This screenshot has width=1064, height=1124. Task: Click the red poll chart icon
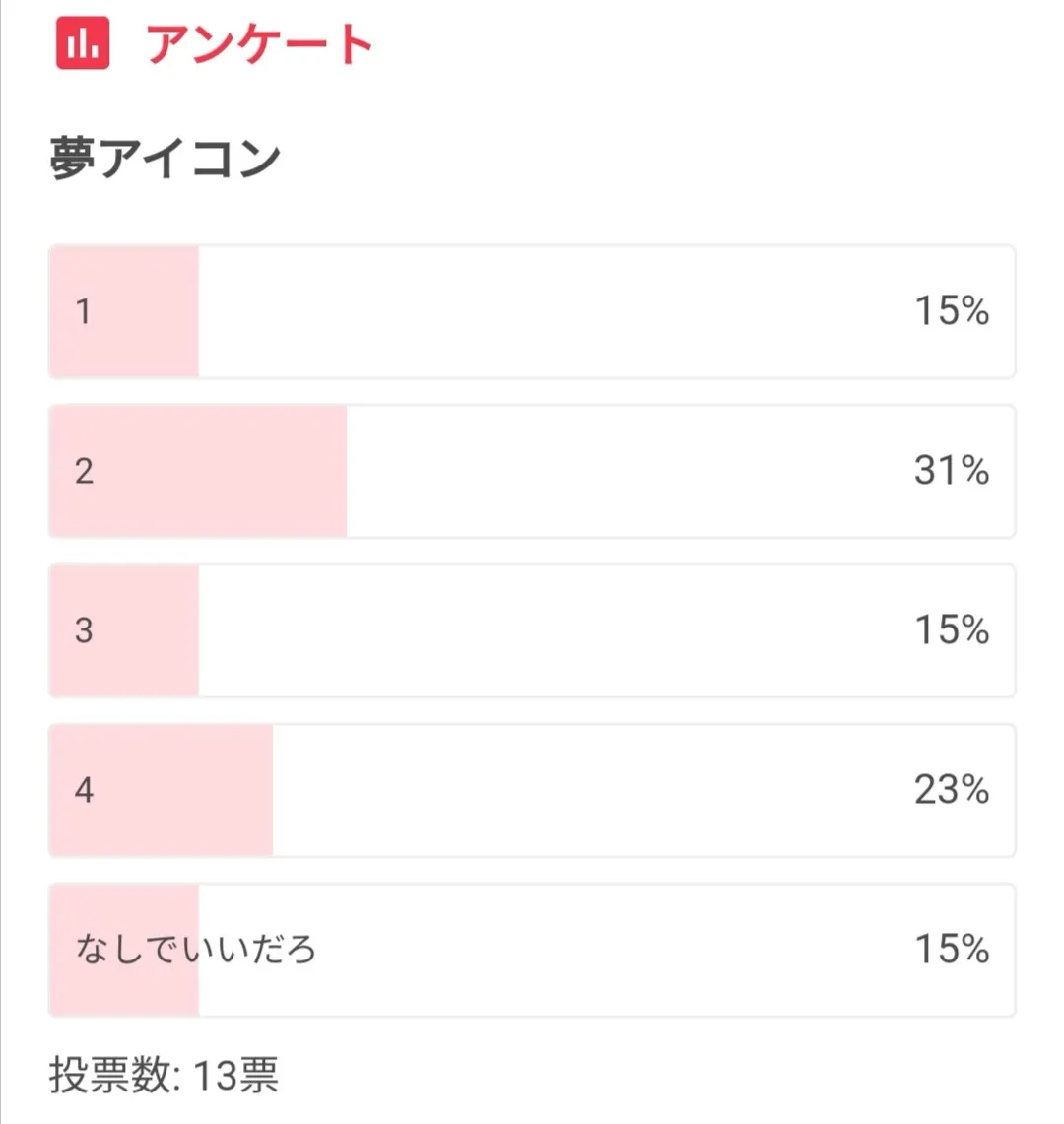(x=83, y=44)
